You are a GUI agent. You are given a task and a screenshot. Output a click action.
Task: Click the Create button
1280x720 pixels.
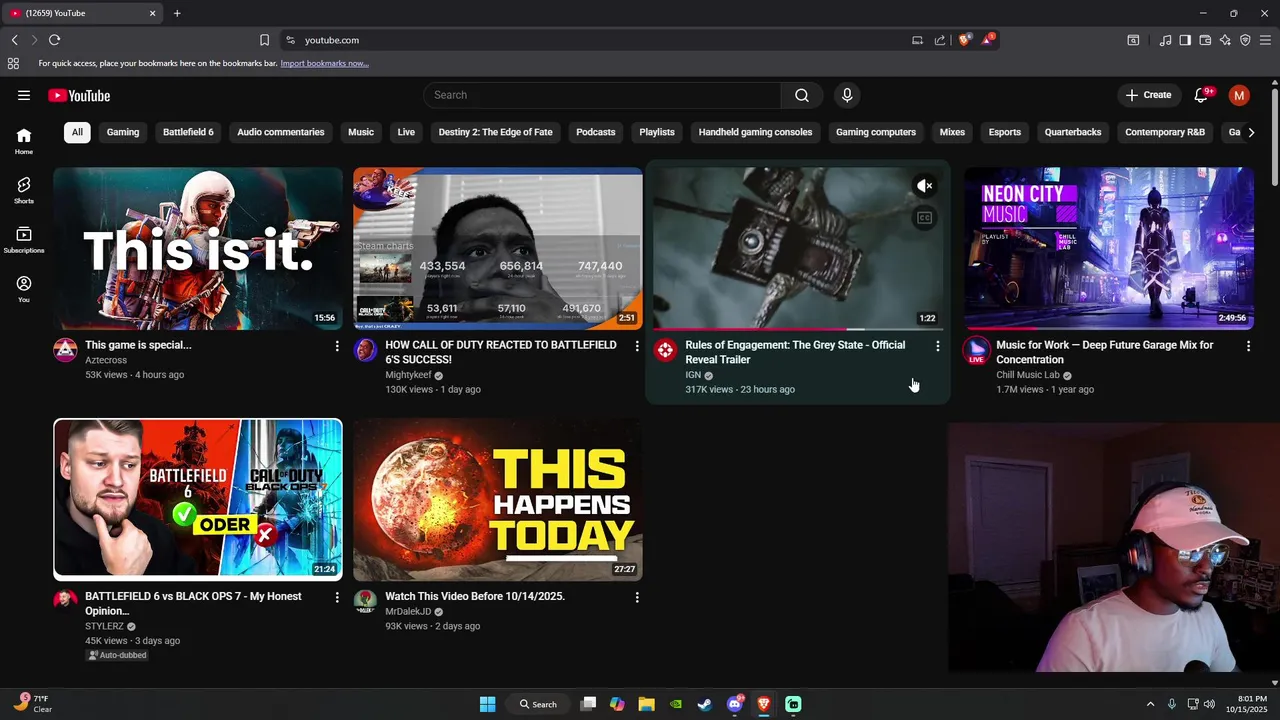click(1148, 95)
